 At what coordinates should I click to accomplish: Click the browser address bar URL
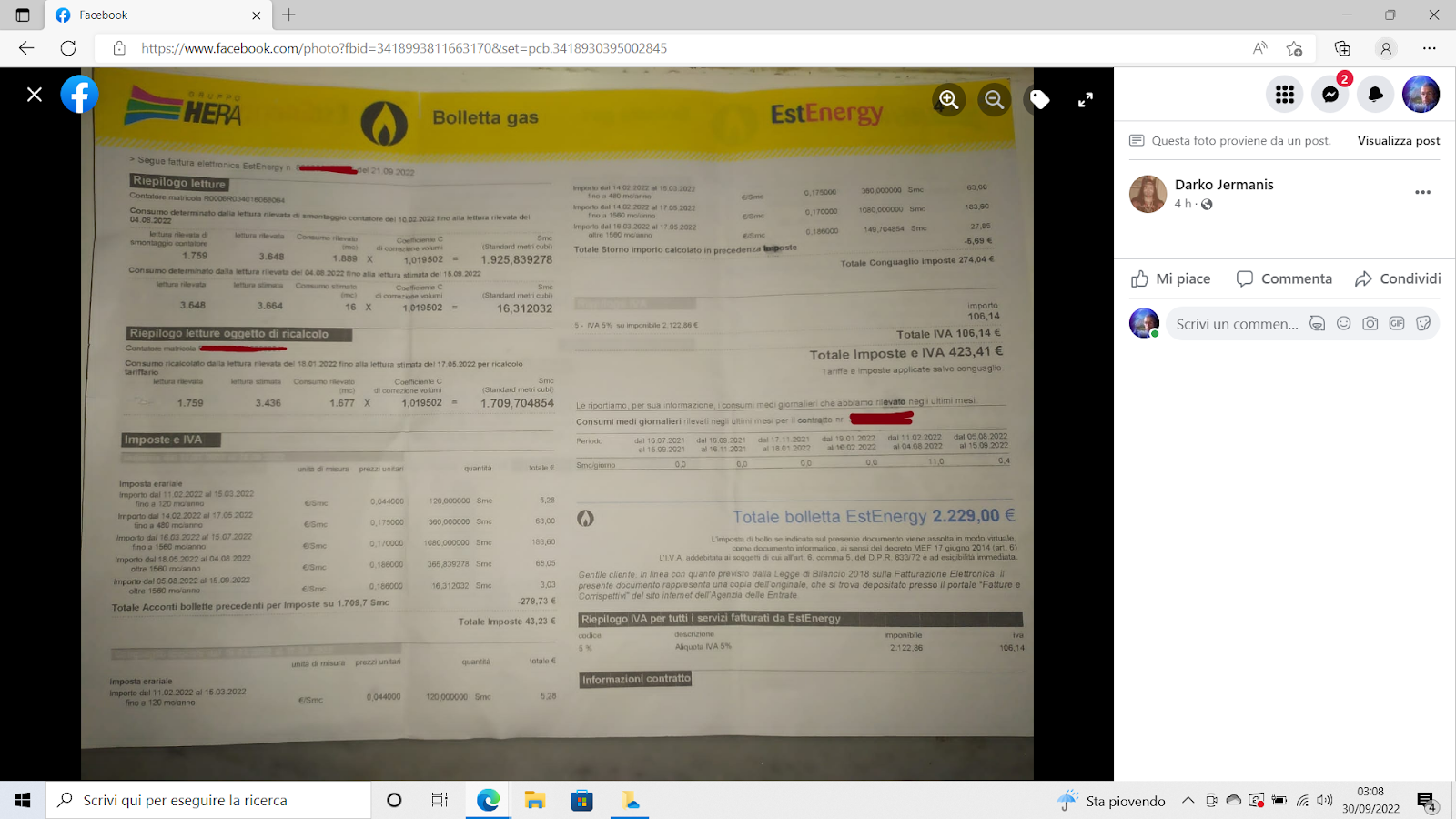click(x=404, y=48)
